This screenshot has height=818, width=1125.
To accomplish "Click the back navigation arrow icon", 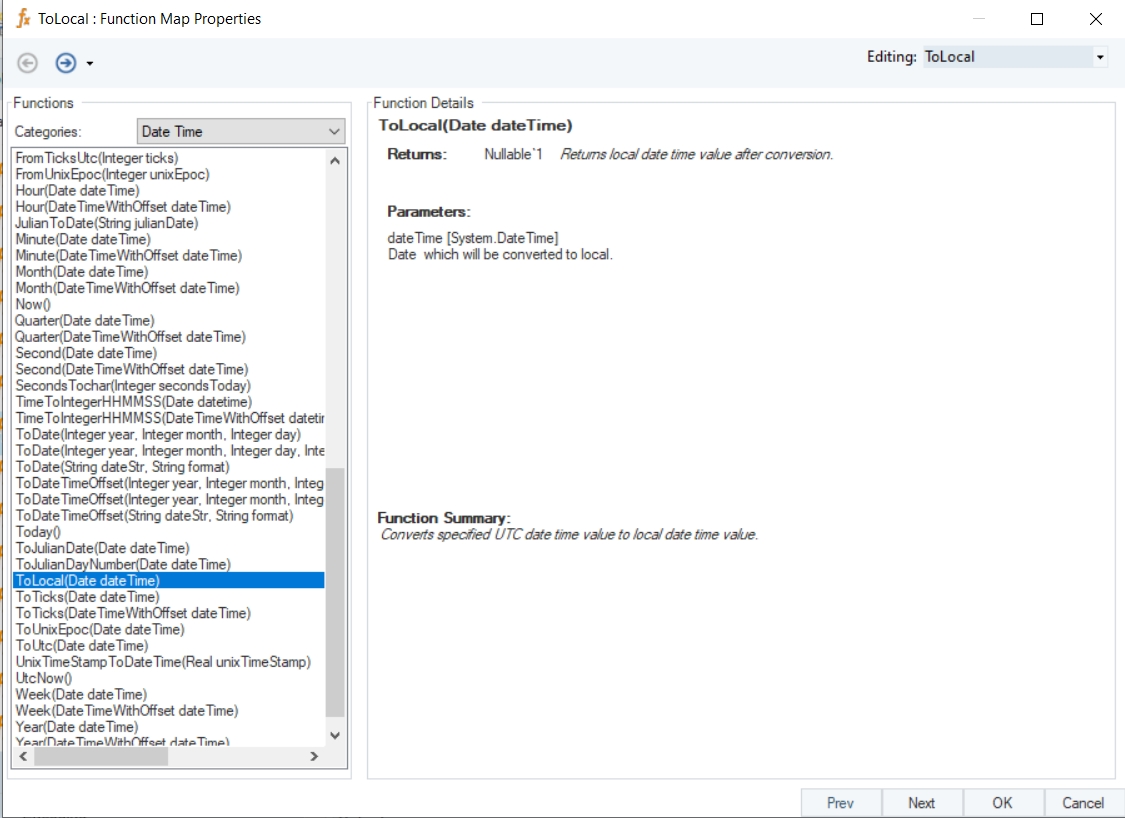I will click(x=27, y=63).
